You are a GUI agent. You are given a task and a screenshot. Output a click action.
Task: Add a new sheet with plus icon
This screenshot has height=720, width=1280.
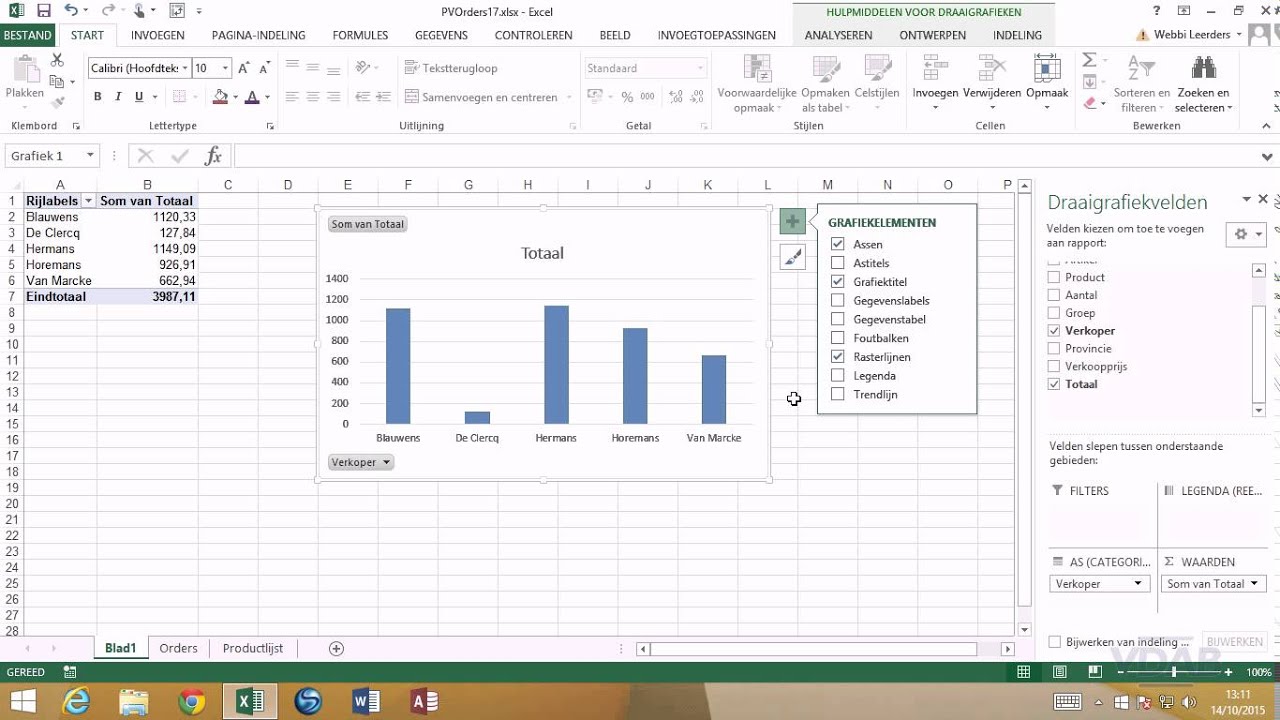point(337,648)
